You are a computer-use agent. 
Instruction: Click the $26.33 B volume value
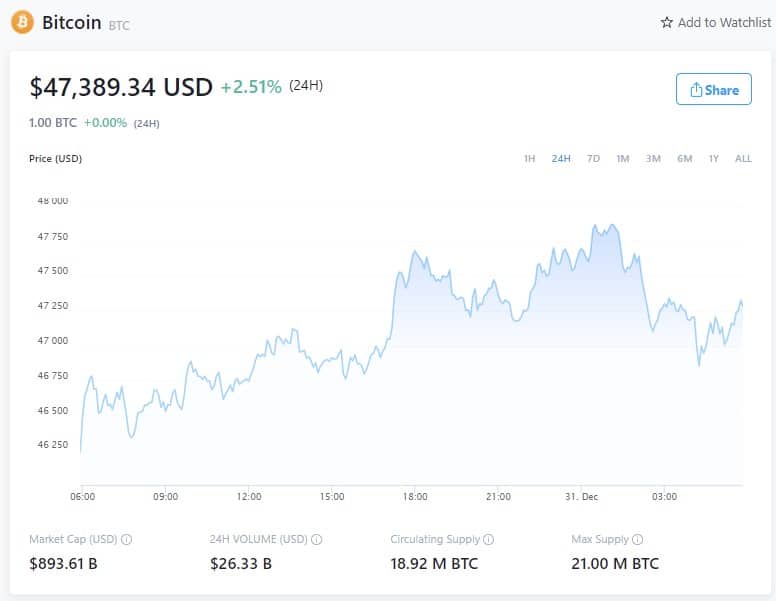coord(241,564)
